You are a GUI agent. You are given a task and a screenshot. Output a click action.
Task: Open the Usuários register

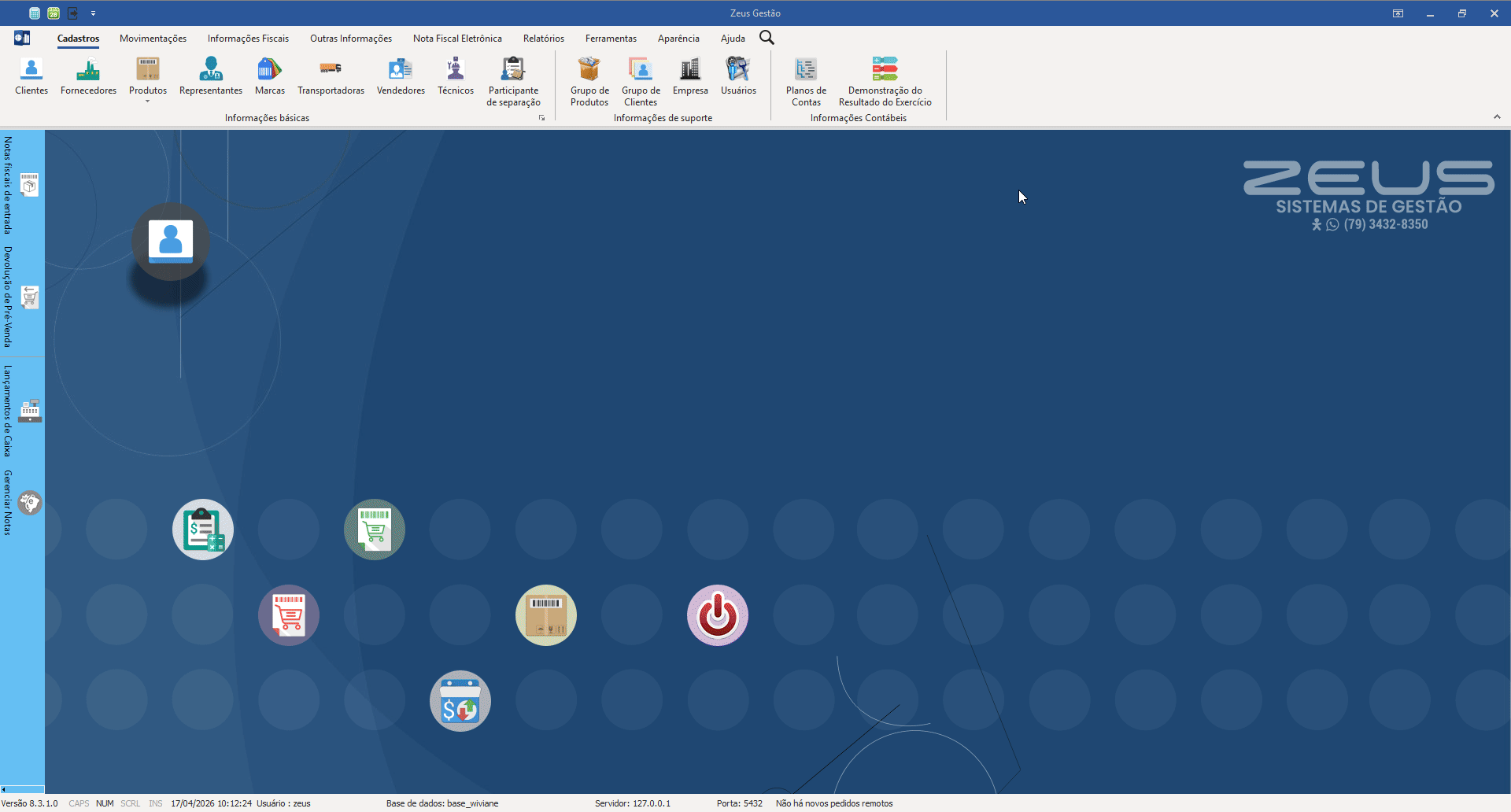[738, 77]
